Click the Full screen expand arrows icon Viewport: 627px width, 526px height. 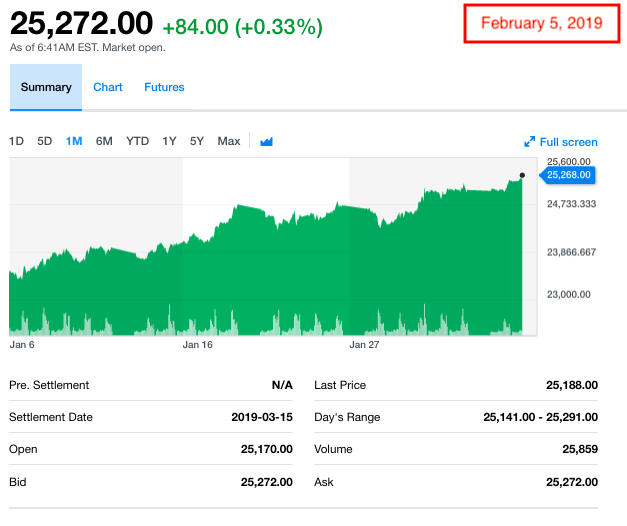pyautogui.click(x=529, y=142)
